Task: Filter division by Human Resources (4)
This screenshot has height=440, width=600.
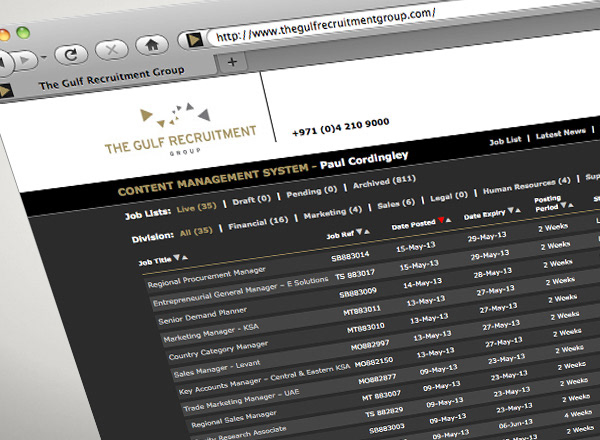Action: tap(527, 185)
